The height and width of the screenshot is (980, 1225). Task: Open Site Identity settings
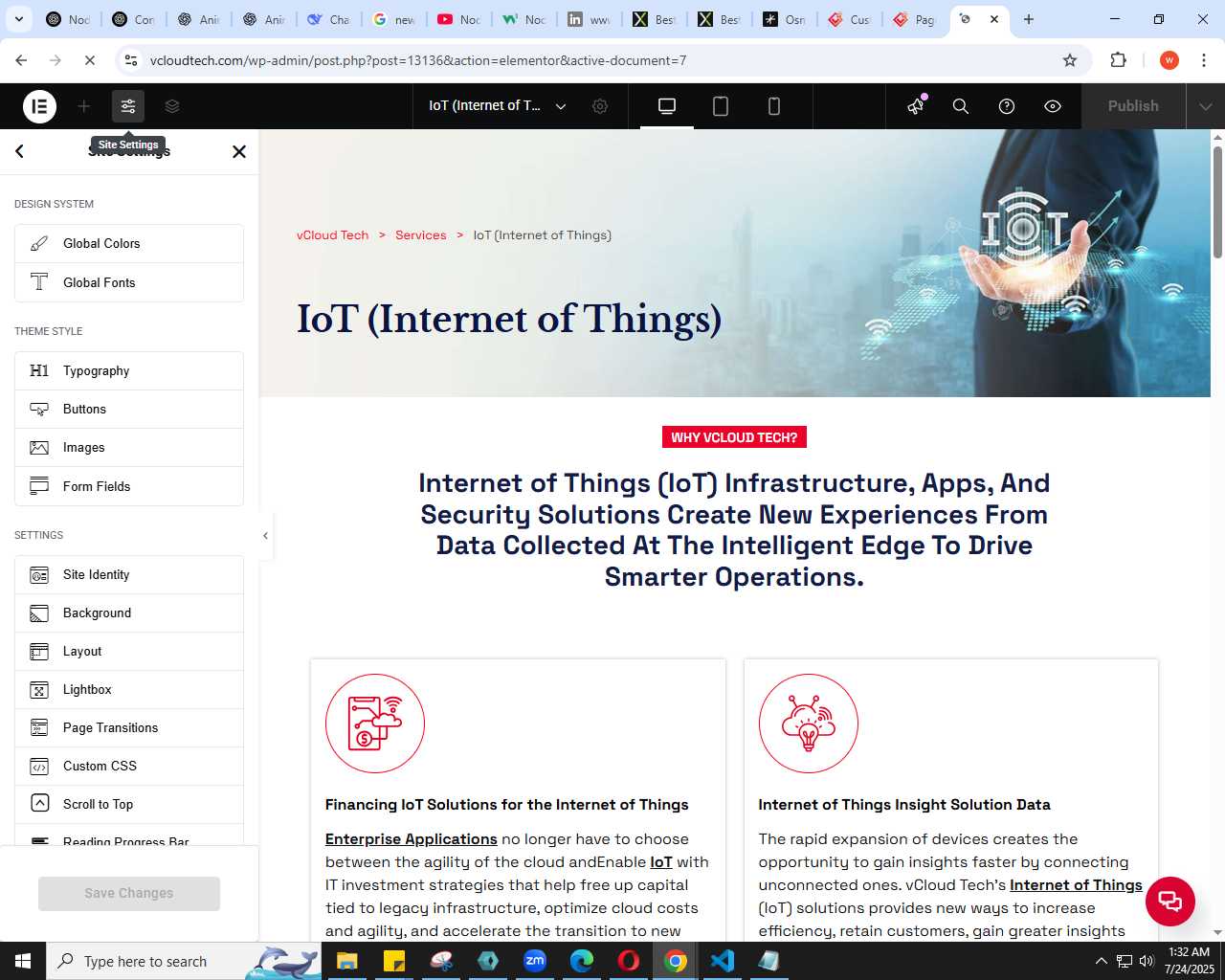(x=129, y=575)
